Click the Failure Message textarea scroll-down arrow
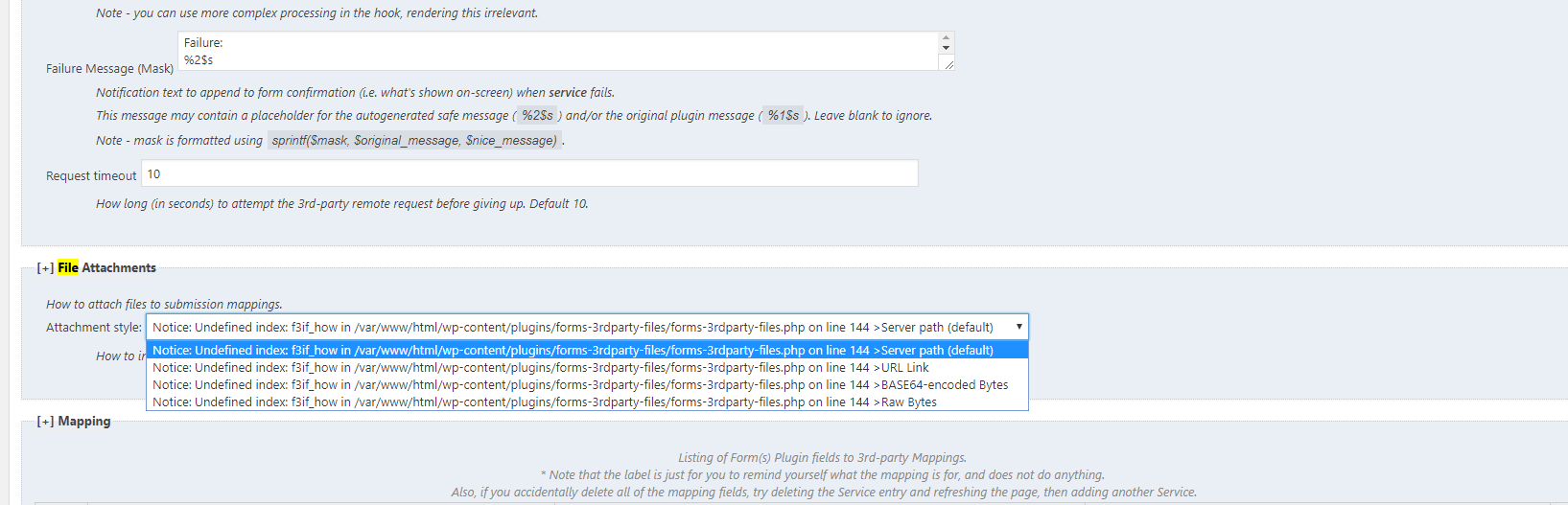The height and width of the screenshot is (505, 1568). tap(947, 48)
